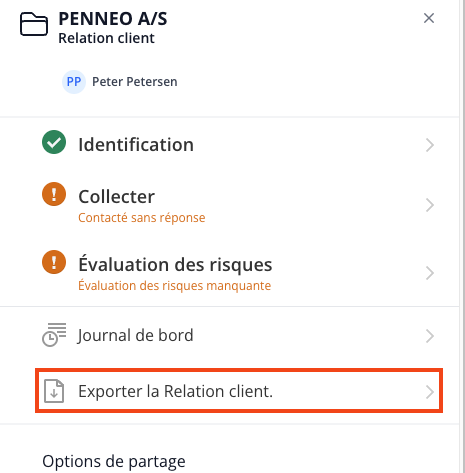The width and height of the screenshot is (465, 473).
Task: Click the PP avatar badge
Action: pyautogui.click(x=74, y=82)
